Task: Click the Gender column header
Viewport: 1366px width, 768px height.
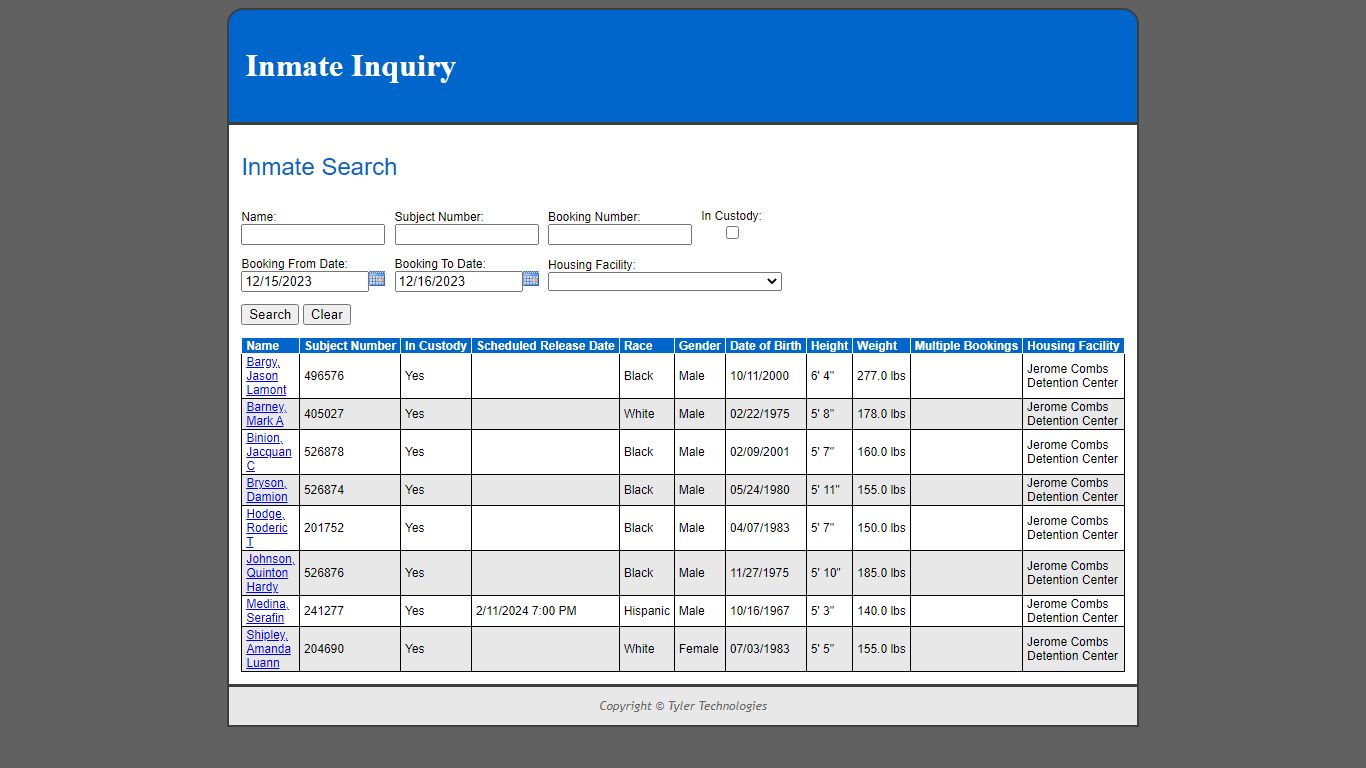Action: tap(700, 346)
